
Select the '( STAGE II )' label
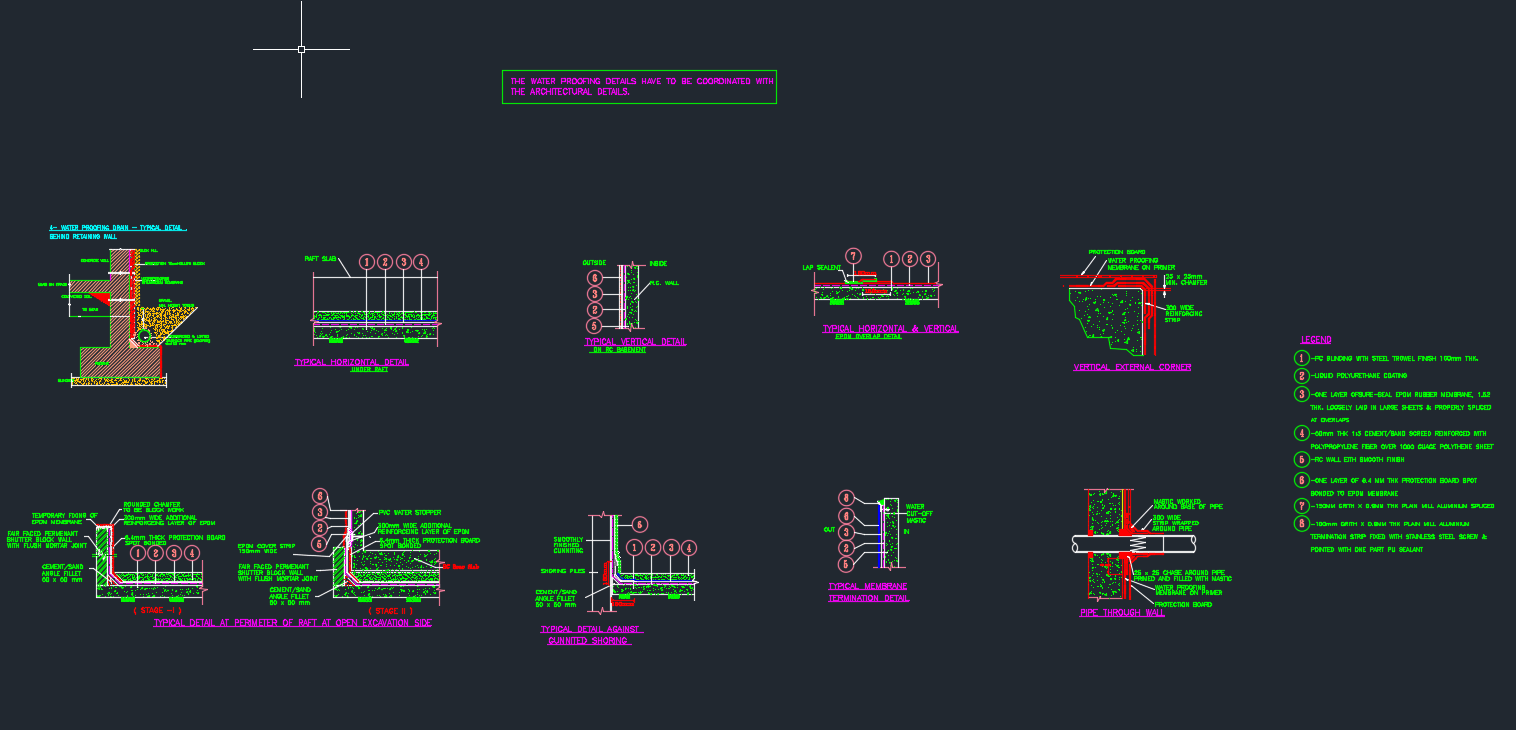(390, 610)
